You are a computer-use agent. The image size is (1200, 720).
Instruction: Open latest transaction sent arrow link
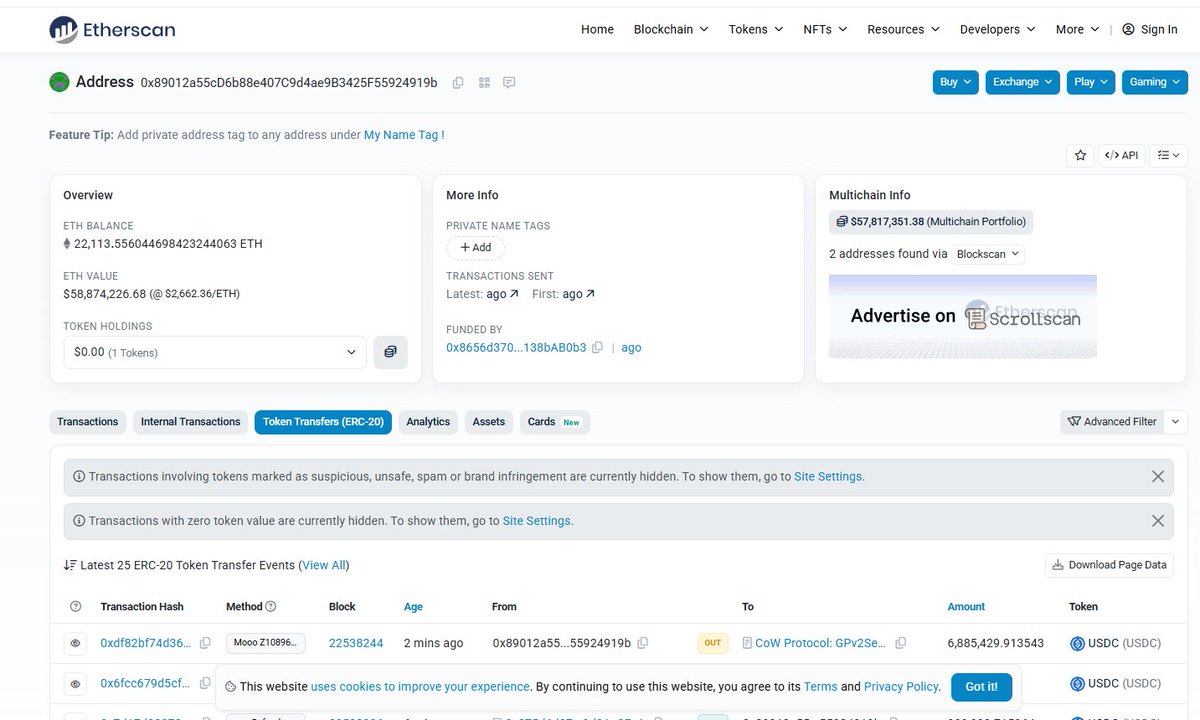pyautogui.click(x=503, y=294)
